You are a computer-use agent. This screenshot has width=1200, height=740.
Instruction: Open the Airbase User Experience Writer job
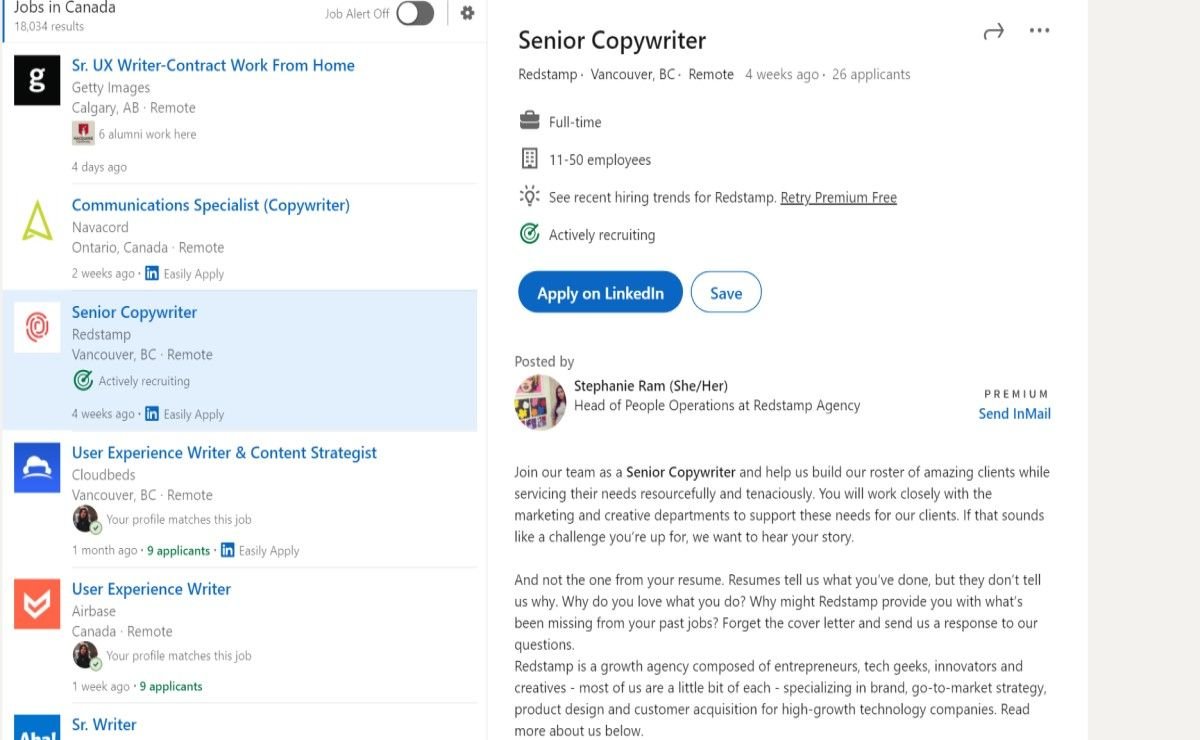pyautogui.click(x=151, y=589)
